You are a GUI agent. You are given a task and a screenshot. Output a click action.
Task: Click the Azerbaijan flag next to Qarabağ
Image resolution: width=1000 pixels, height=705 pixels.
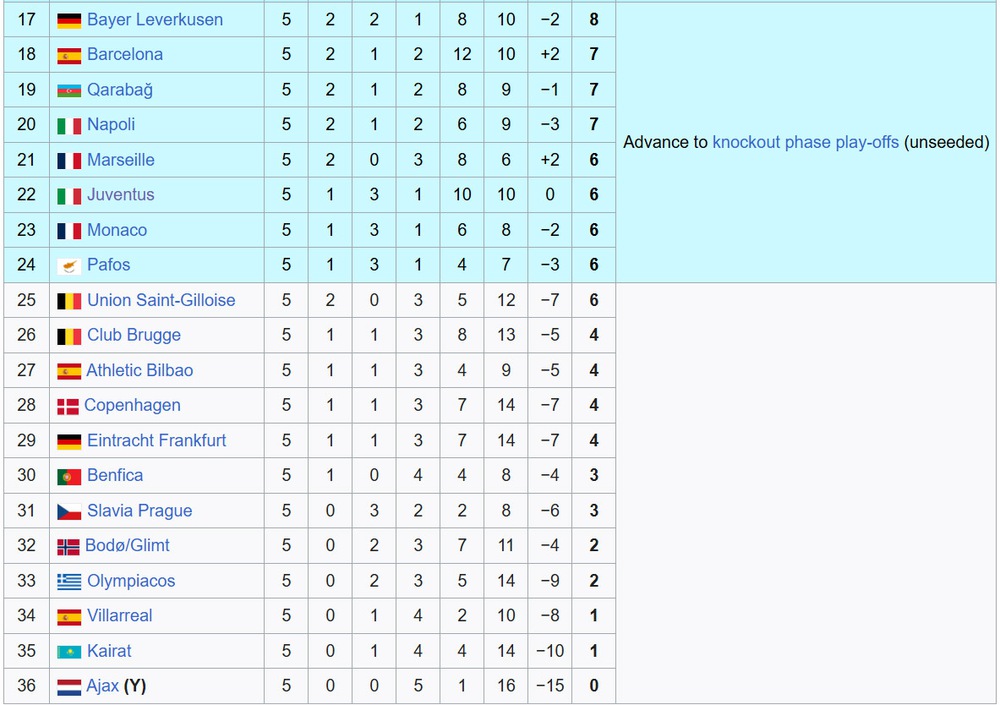(x=69, y=90)
